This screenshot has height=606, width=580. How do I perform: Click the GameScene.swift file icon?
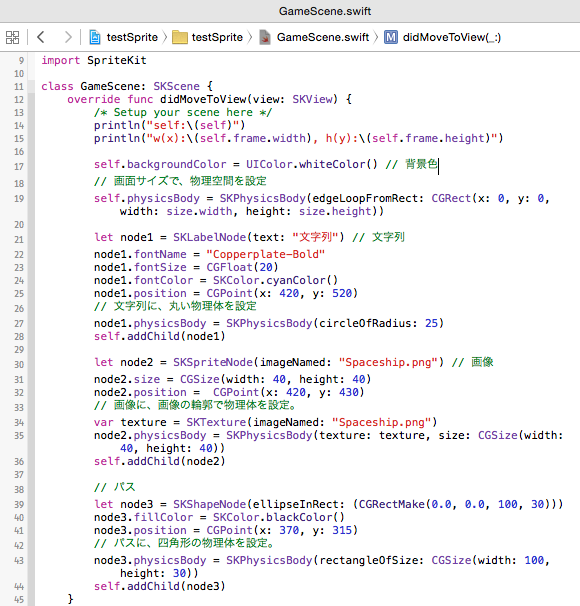point(265,37)
